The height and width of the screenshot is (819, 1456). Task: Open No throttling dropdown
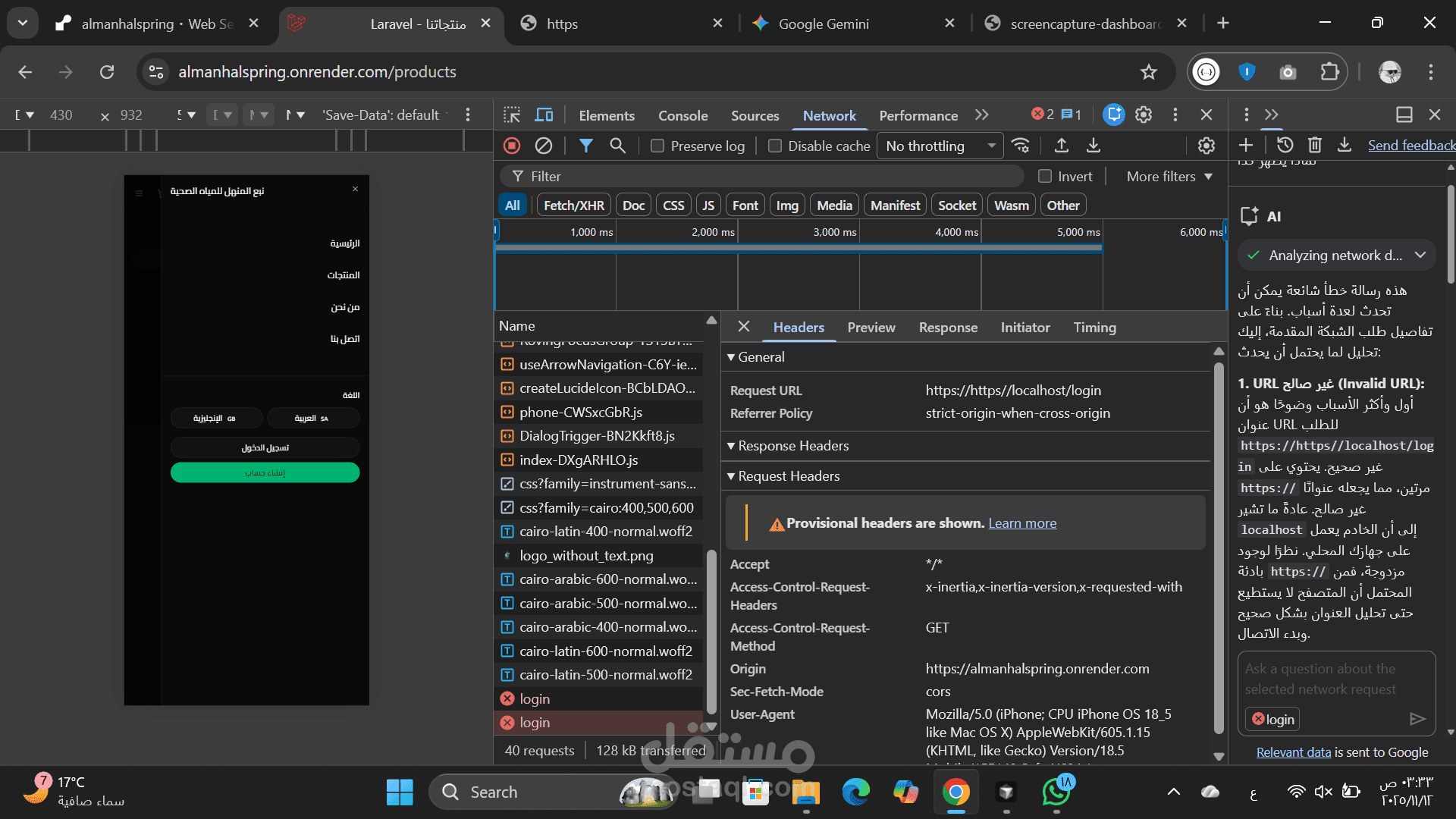point(940,146)
